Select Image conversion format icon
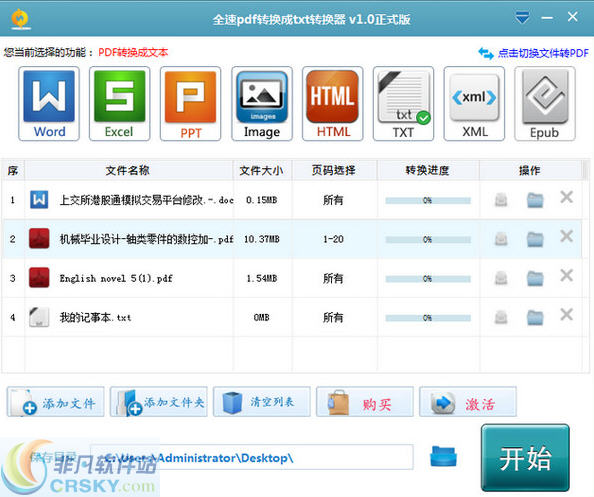 262,104
